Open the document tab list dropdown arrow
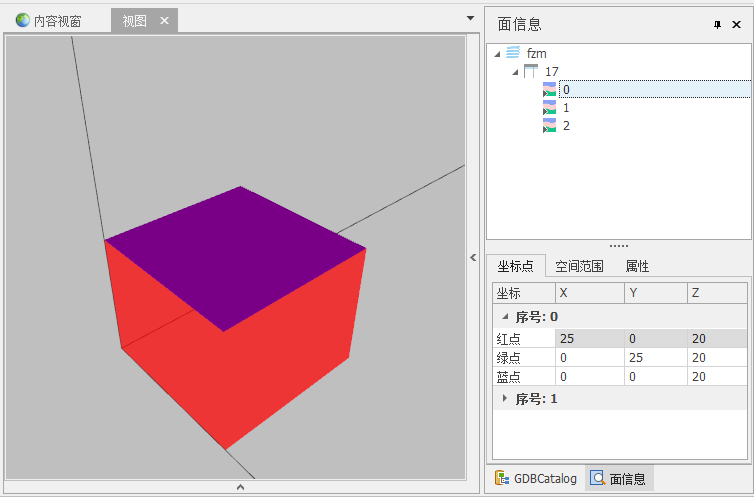 [x=470, y=18]
